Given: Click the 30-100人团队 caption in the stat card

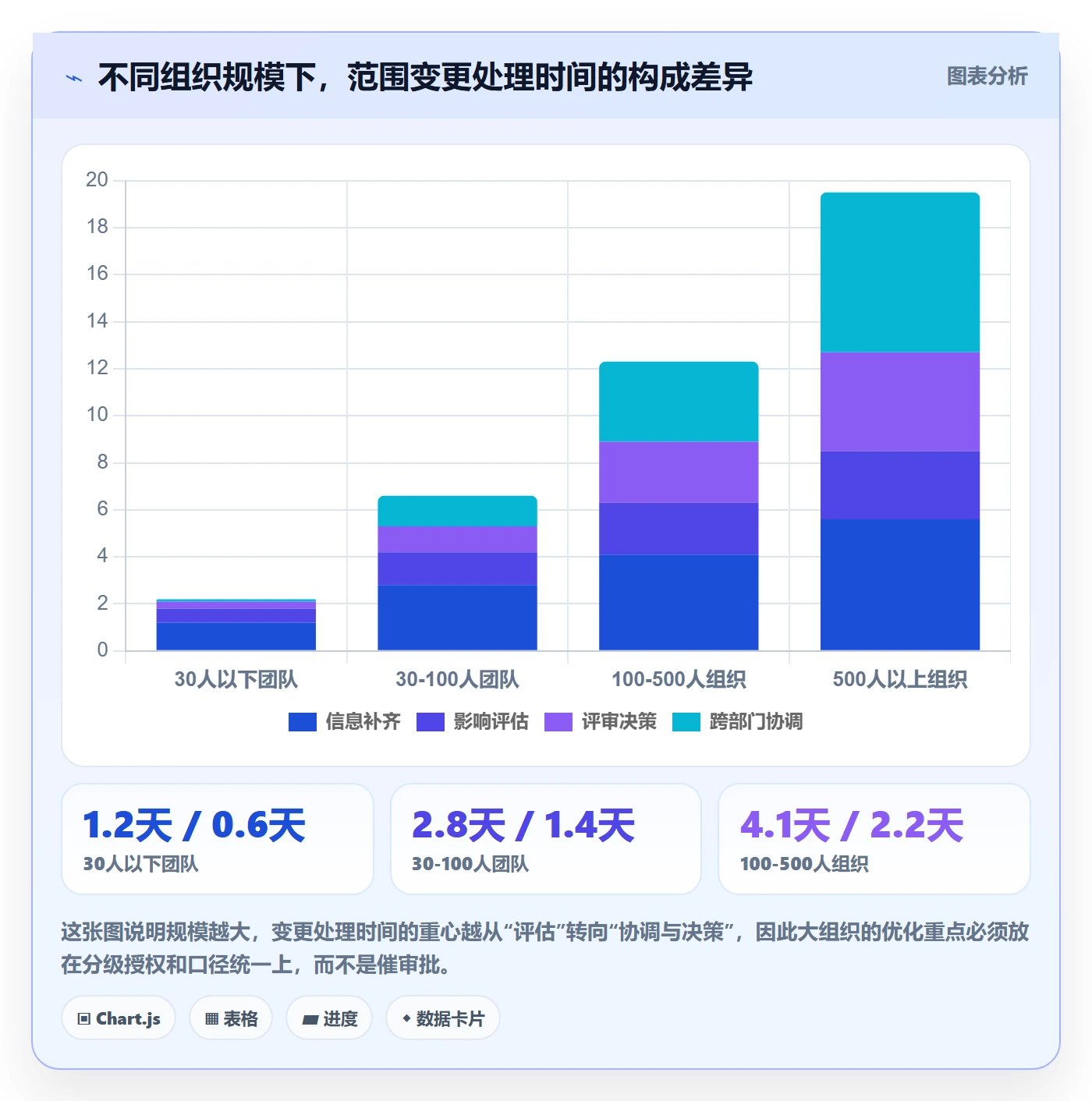Looking at the screenshot, I should [470, 864].
